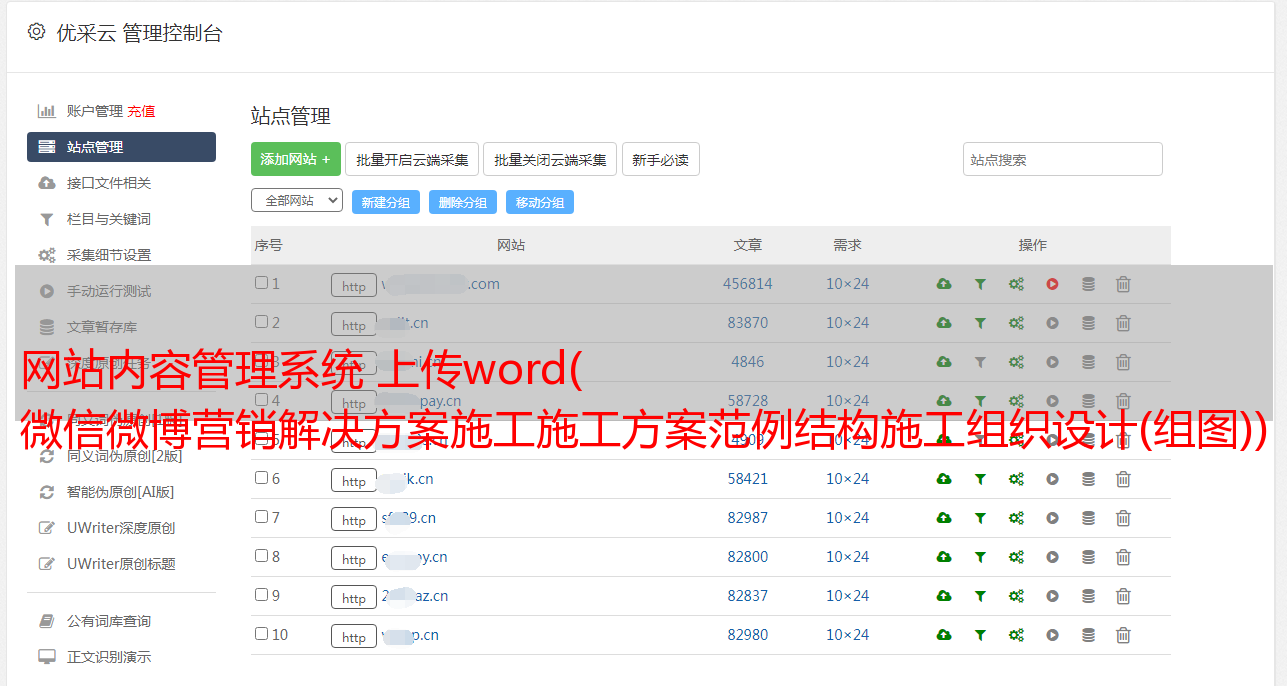1287x686 pixels.
Task: Click the red 充值 link
Action: click(x=141, y=111)
